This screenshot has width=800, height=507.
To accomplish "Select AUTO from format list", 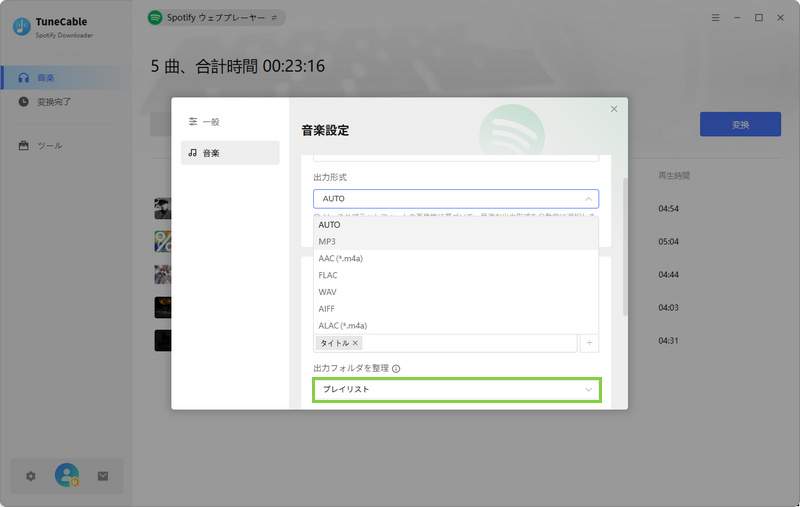I will pyautogui.click(x=456, y=224).
